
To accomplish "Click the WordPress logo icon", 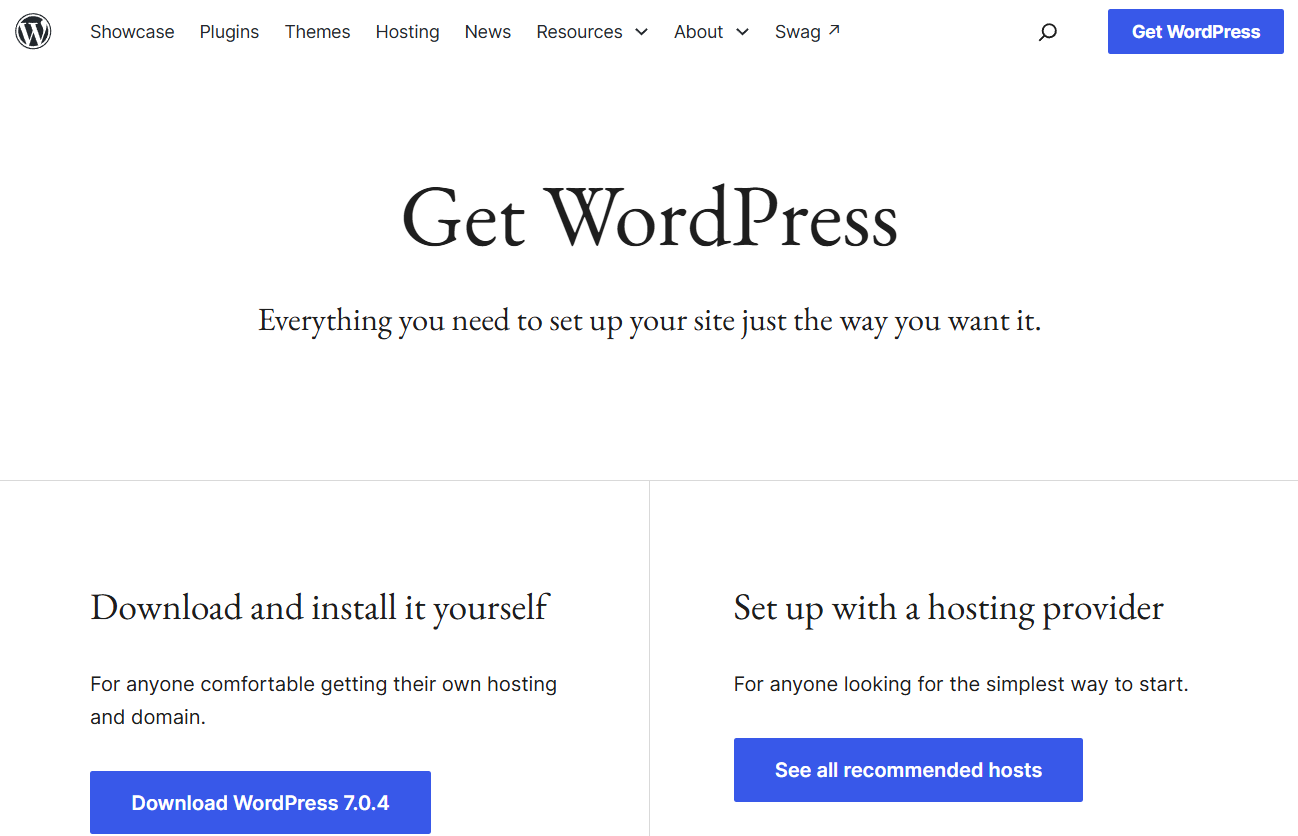I will pos(33,32).
